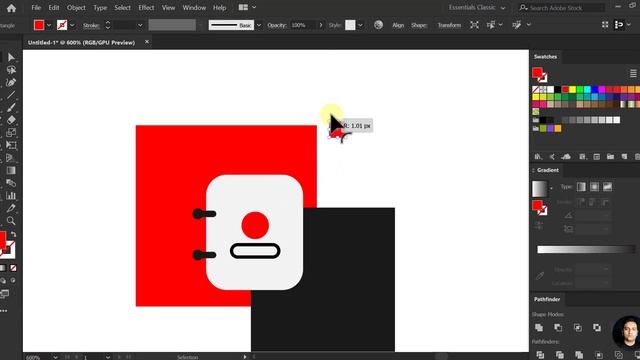Click the Divide pathfinder icon
The width and height of the screenshot is (640, 360).
click(x=540, y=355)
